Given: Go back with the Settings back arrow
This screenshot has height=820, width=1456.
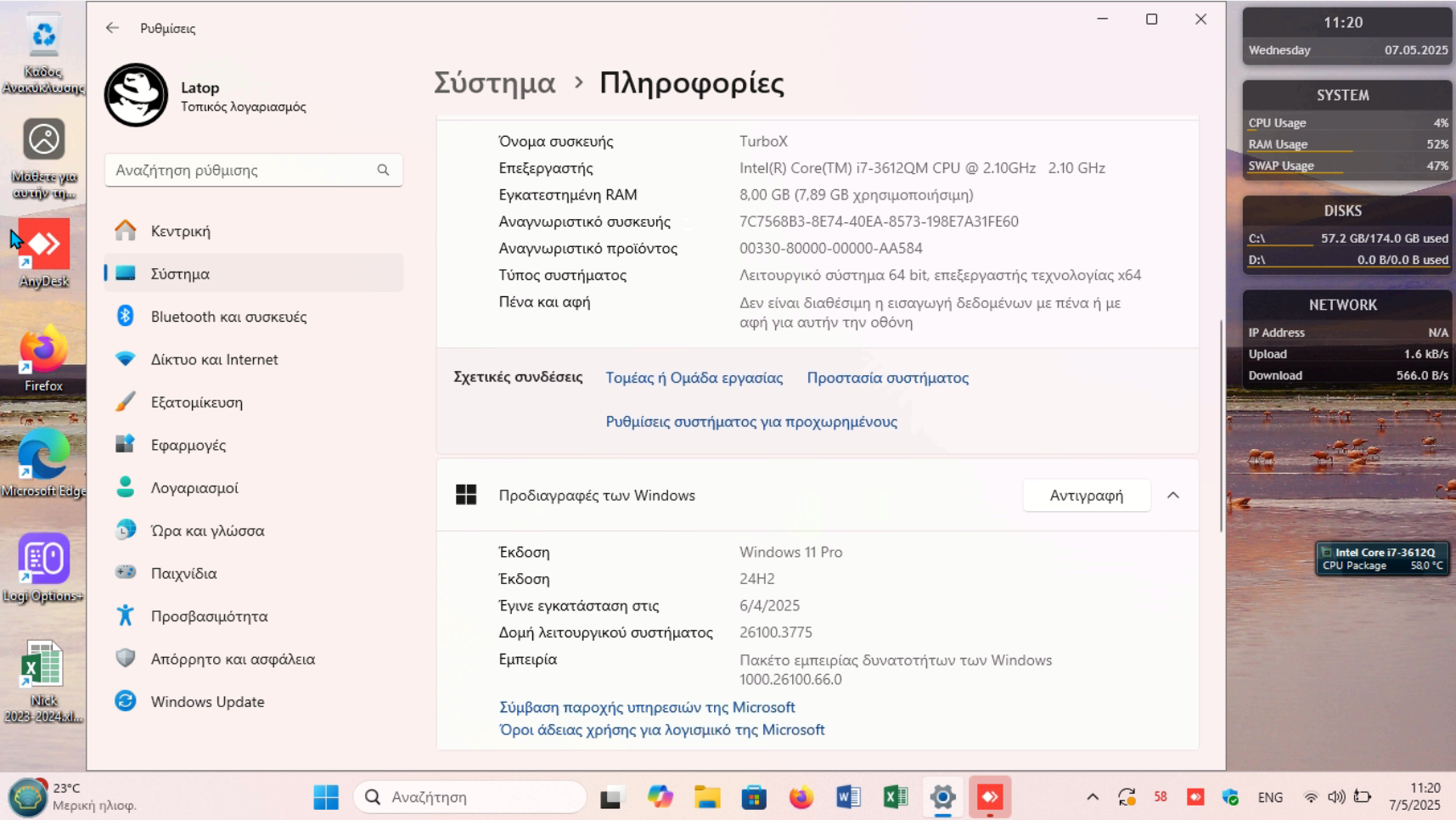Looking at the screenshot, I should pyautogui.click(x=112, y=28).
